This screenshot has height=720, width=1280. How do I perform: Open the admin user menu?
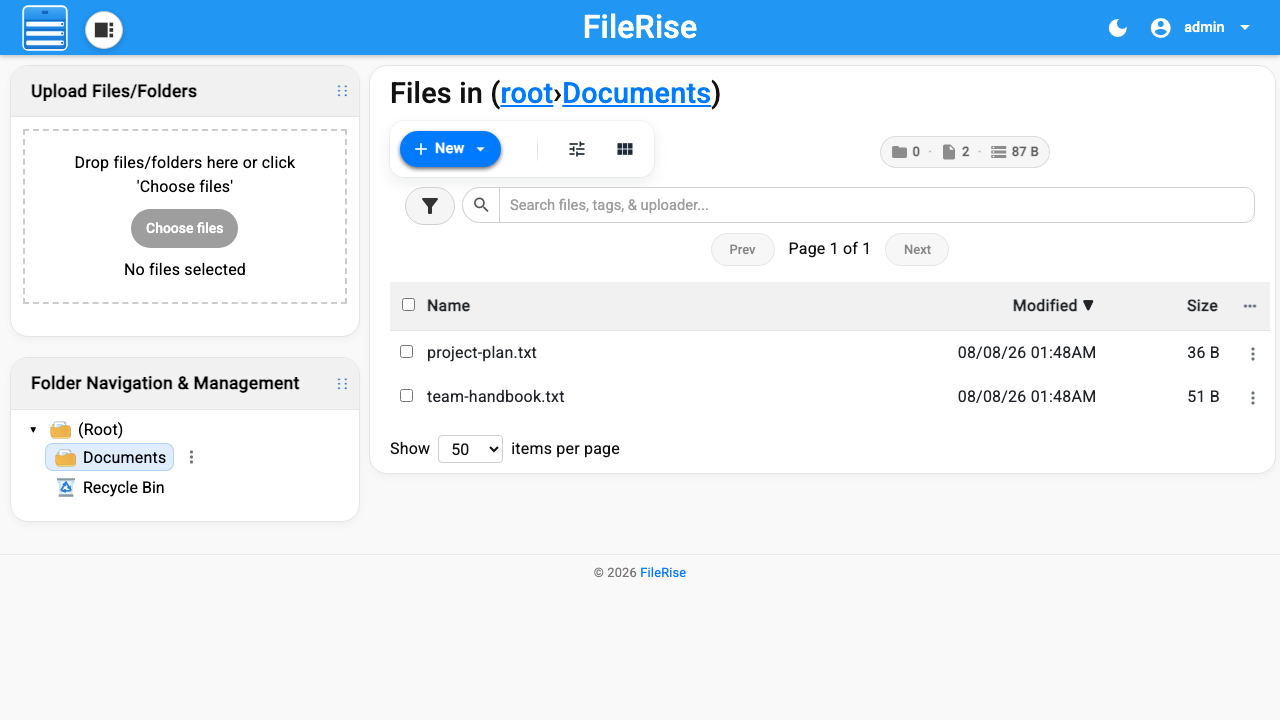coord(1200,28)
